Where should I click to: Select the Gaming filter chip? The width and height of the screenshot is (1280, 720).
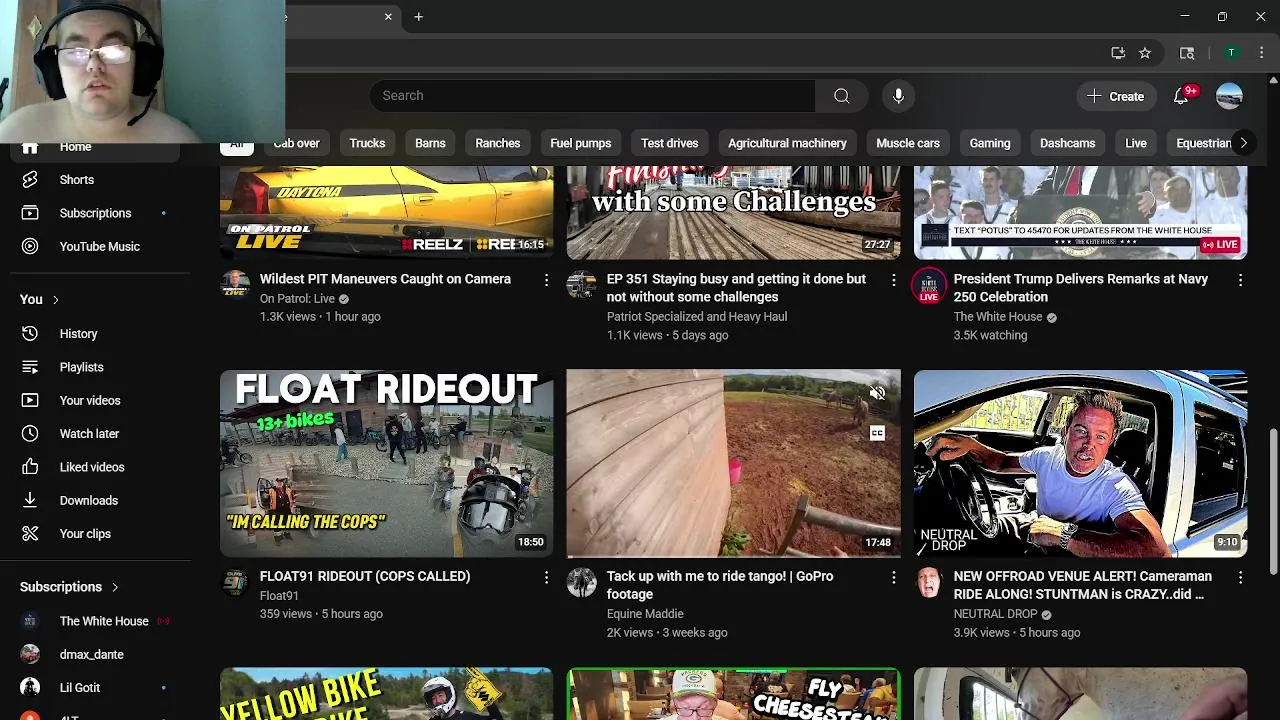click(x=990, y=143)
